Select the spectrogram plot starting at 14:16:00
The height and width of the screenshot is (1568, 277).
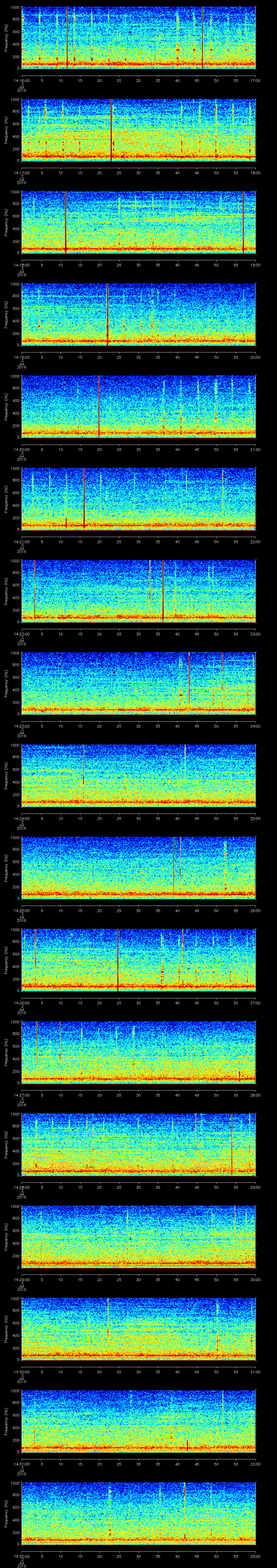pyautogui.click(x=138, y=38)
